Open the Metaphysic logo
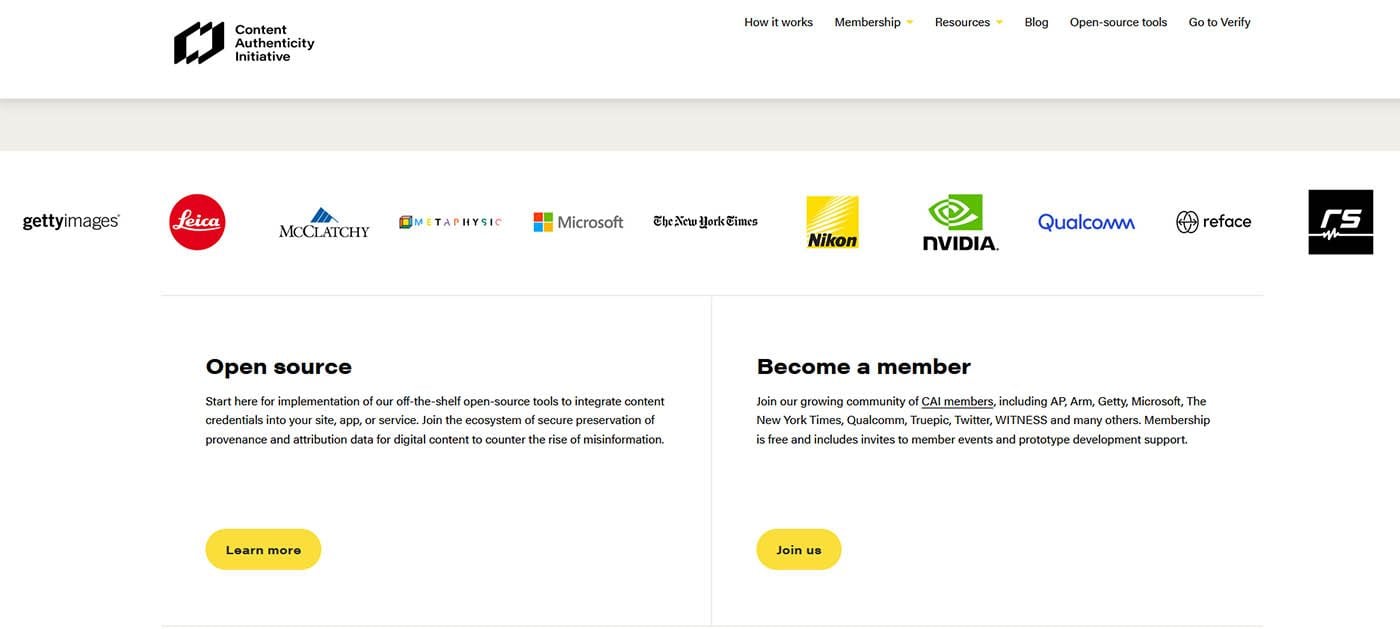1400x629 pixels. point(450,222)
